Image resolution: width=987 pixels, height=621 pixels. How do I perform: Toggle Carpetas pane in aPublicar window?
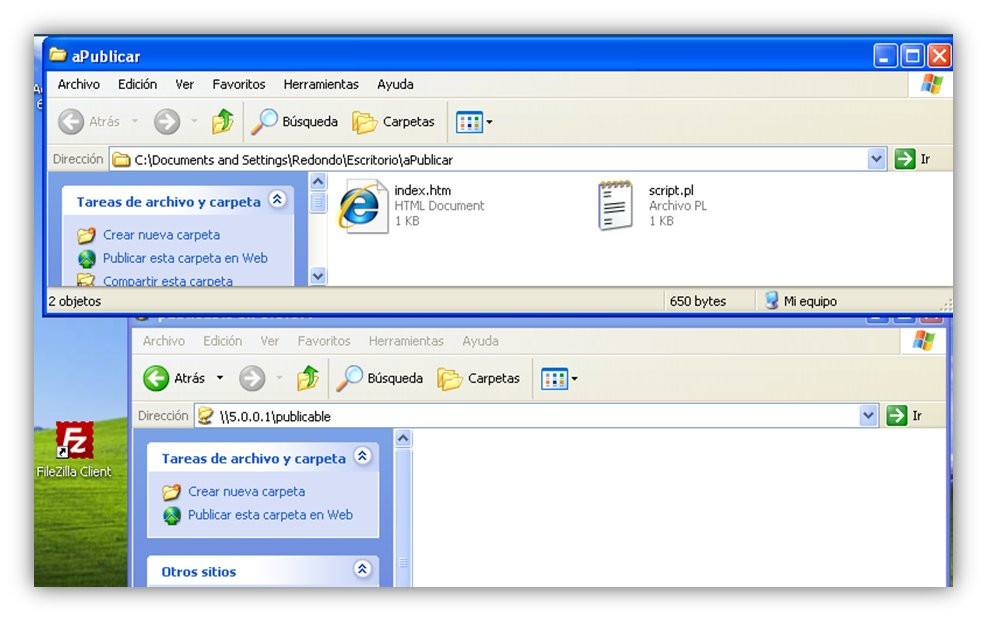click(x=393, y=121)
